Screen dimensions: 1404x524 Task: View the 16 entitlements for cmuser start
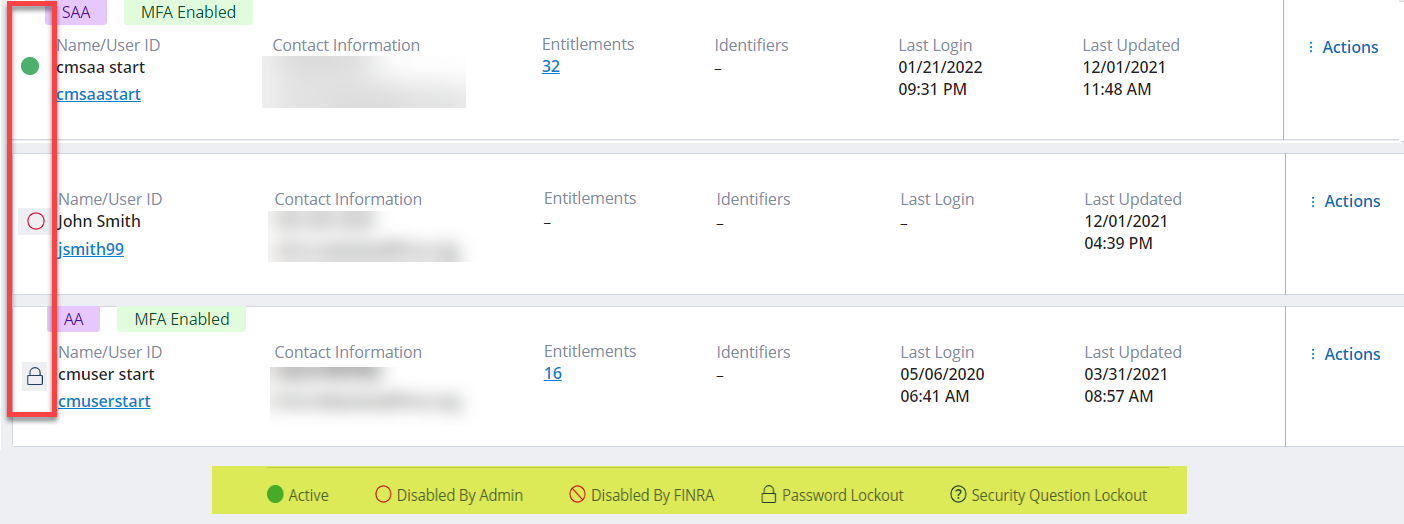[553, 373]
